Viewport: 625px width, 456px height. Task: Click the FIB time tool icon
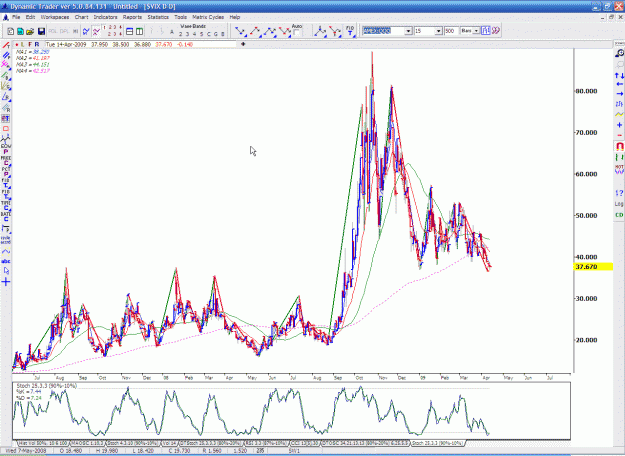point(350,31)
